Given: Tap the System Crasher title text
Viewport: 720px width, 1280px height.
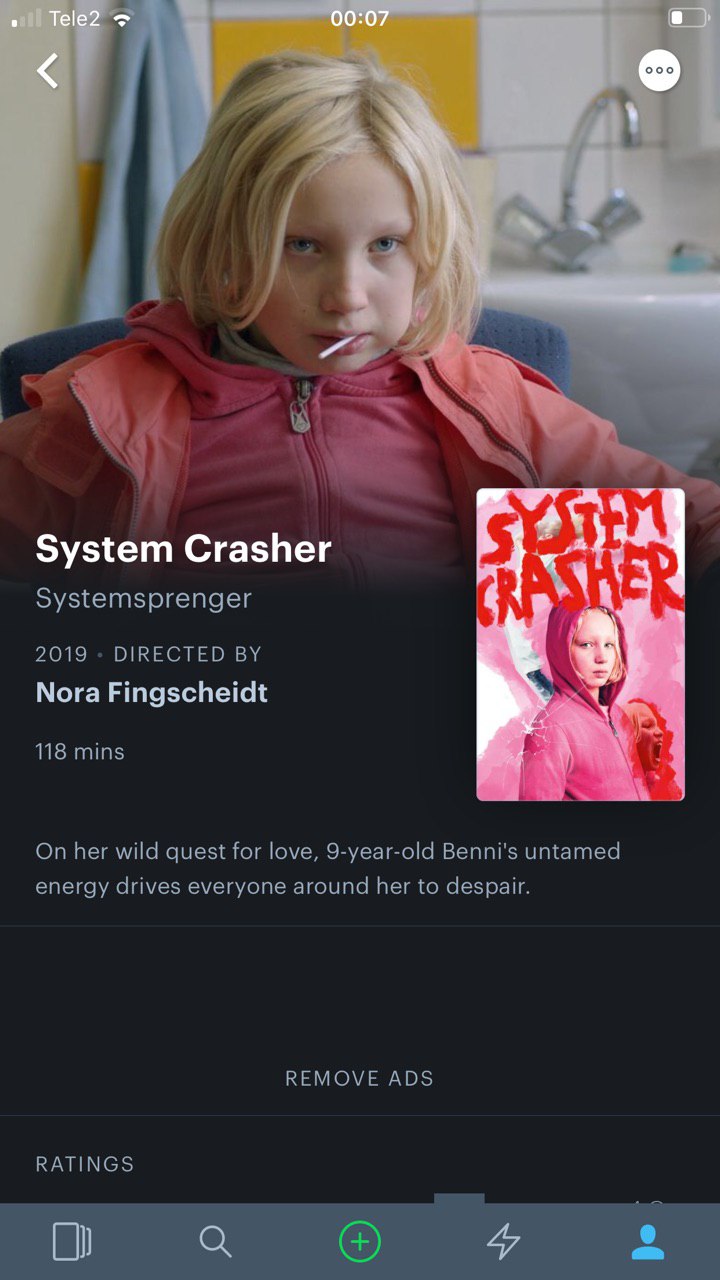Looking at the screenshot, I should (183, 549).
